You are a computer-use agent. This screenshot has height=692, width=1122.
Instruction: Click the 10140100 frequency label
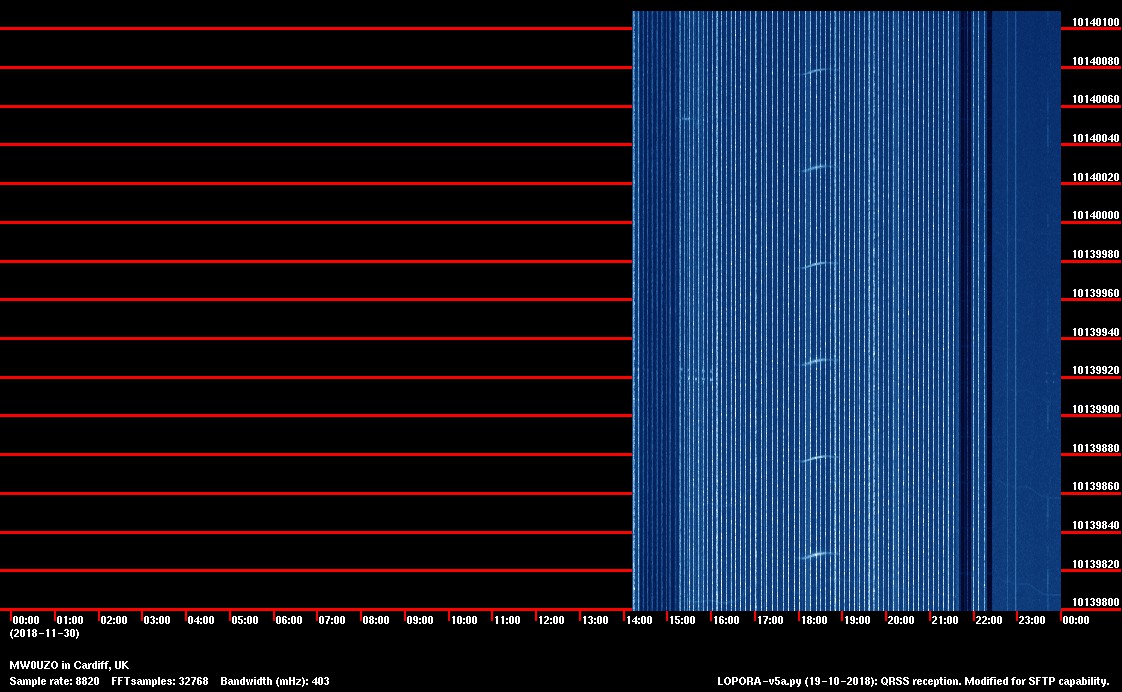[x=1095, y=22]
